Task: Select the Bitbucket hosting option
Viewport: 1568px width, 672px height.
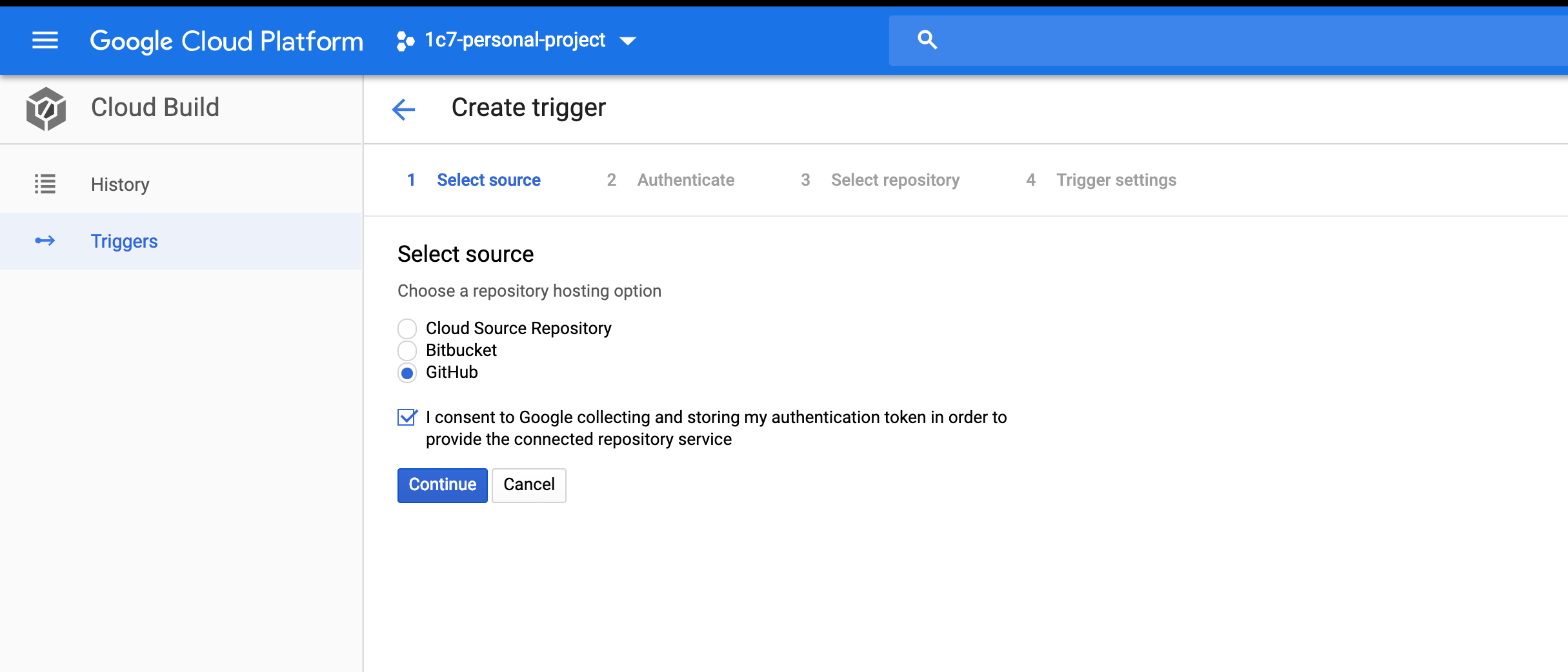Action: [407, 350]
